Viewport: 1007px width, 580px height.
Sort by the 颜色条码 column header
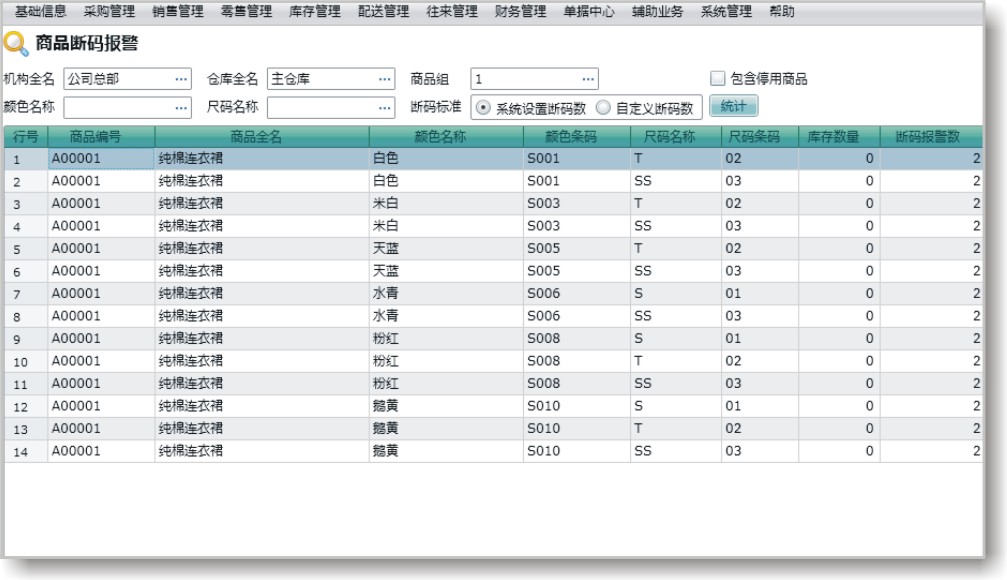(576, 136)
